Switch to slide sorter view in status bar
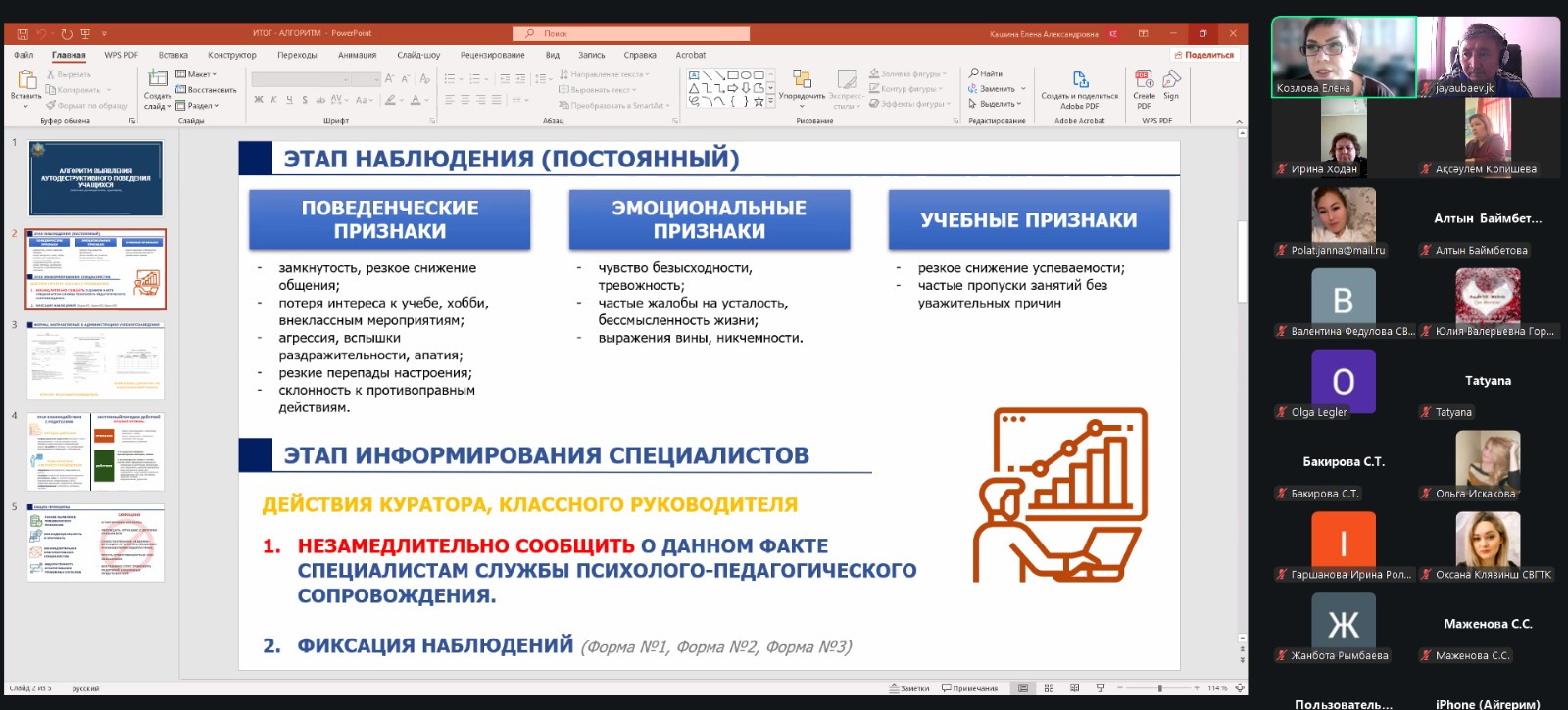This screenshot has height=710, width=1568. pos(1049,688)
